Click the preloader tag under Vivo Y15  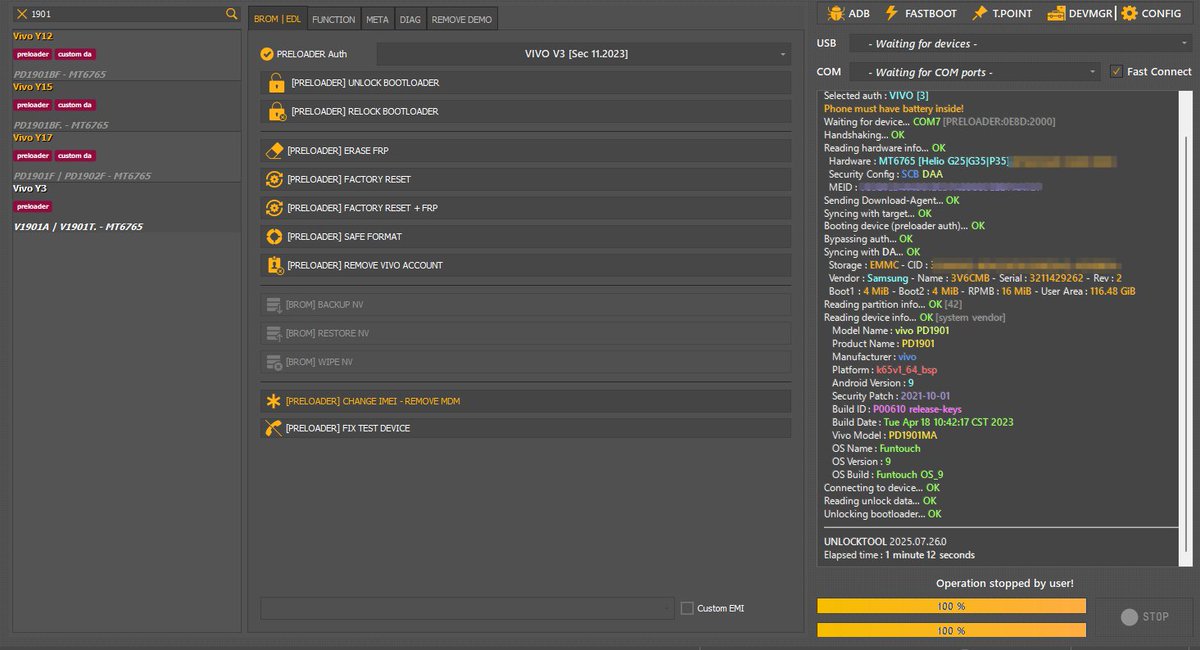(33, 104)
